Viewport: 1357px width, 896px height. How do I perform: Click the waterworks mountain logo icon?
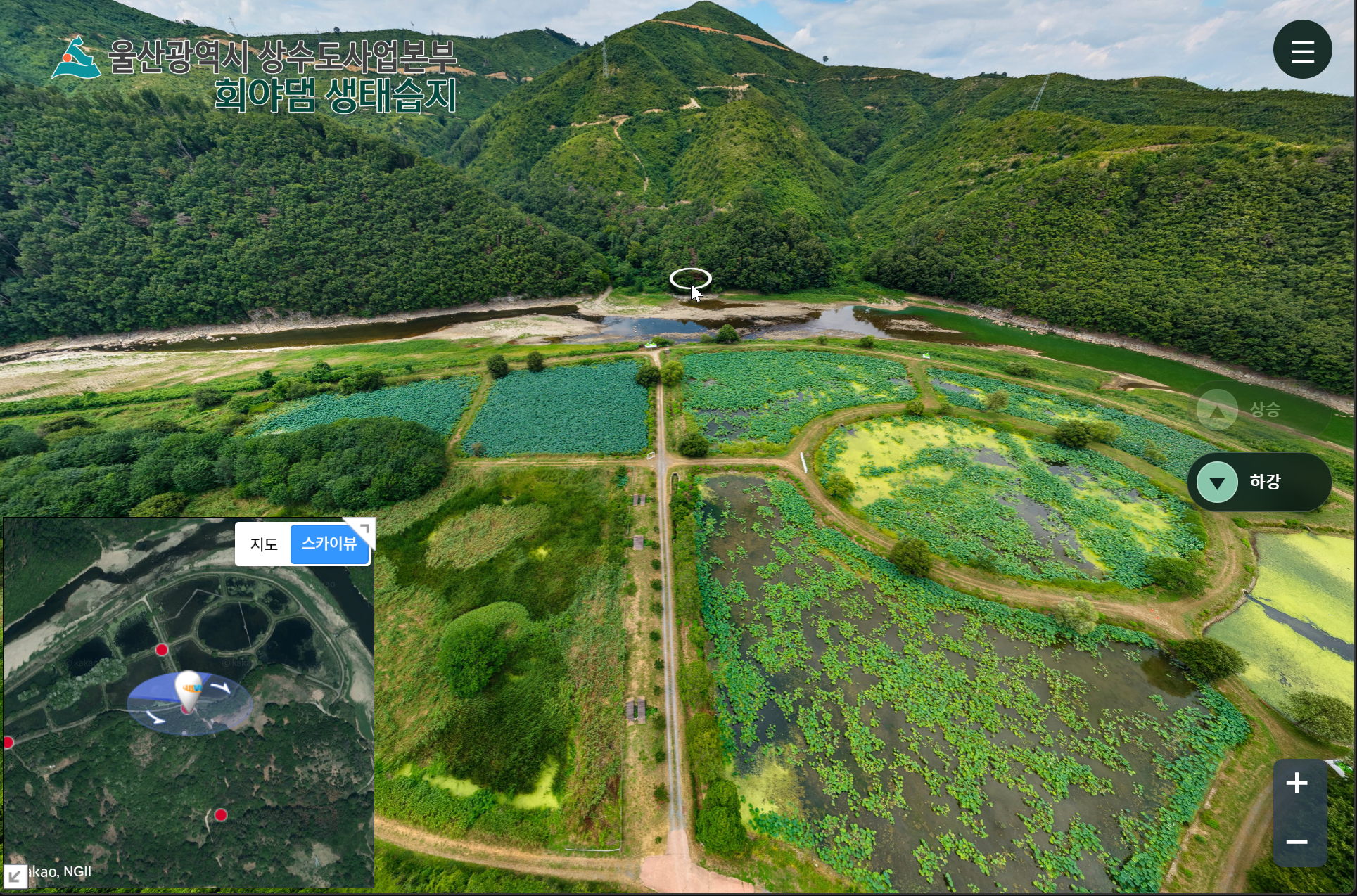click(x=75, y=58)
